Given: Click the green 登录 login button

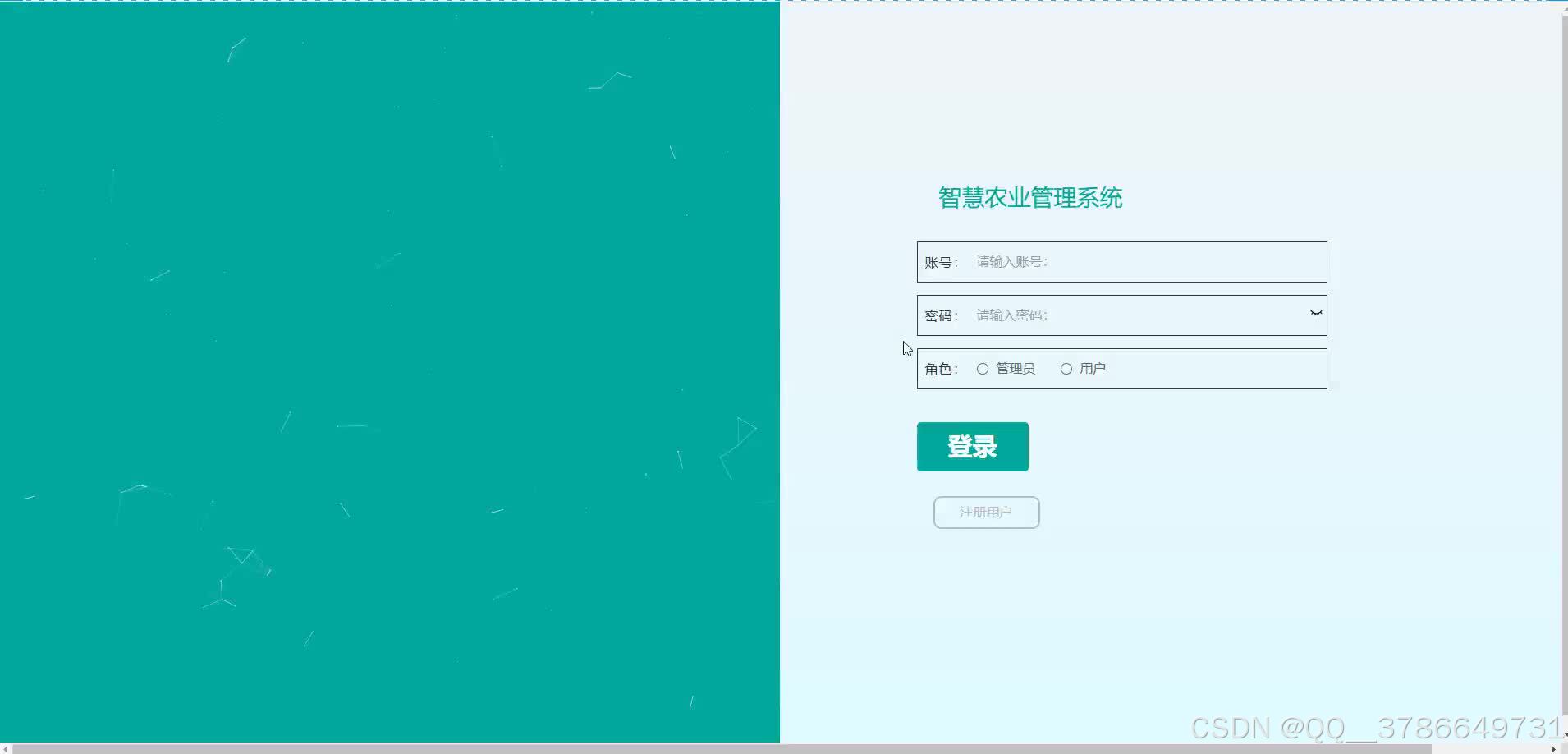Looking at the screenshot, I should point(971,447).
